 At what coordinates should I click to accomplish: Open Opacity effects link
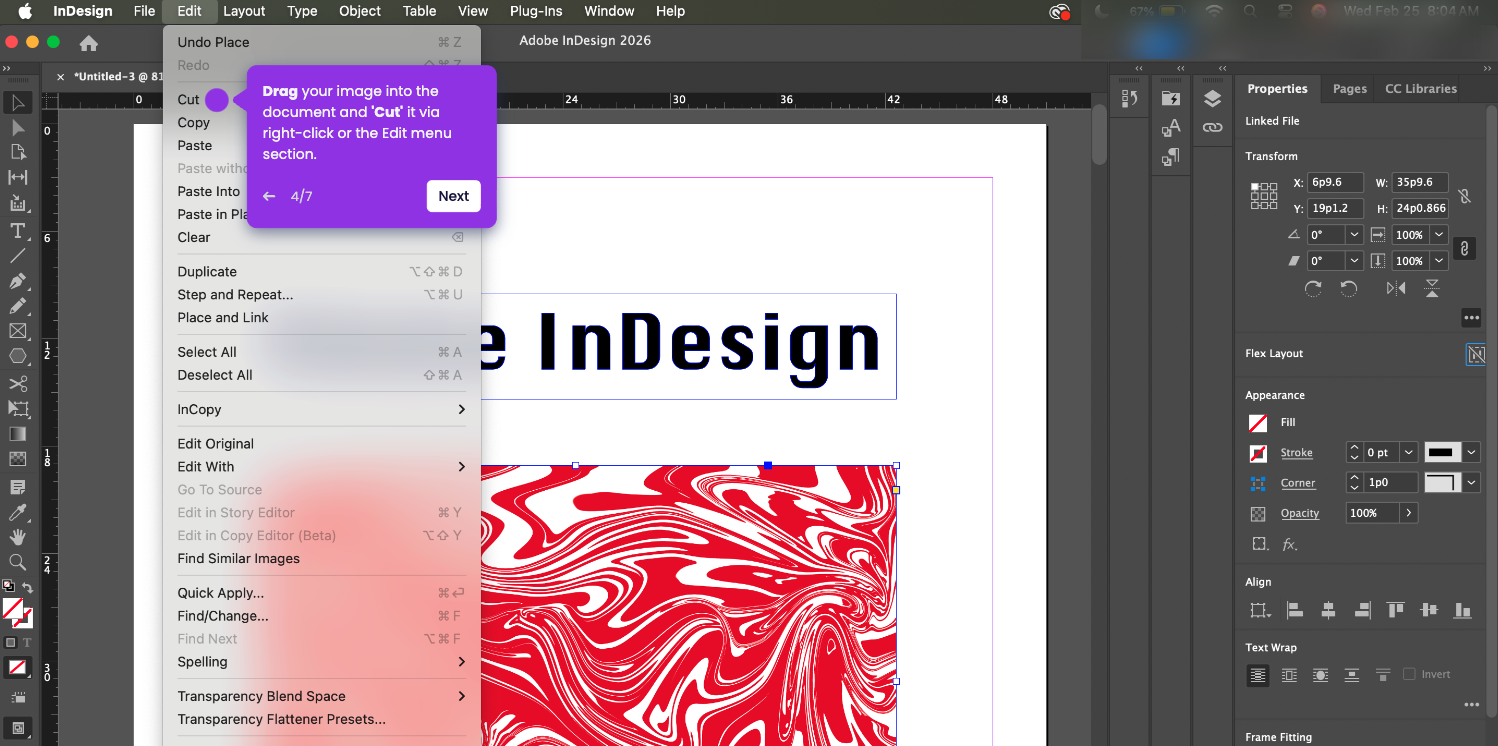1300,513
